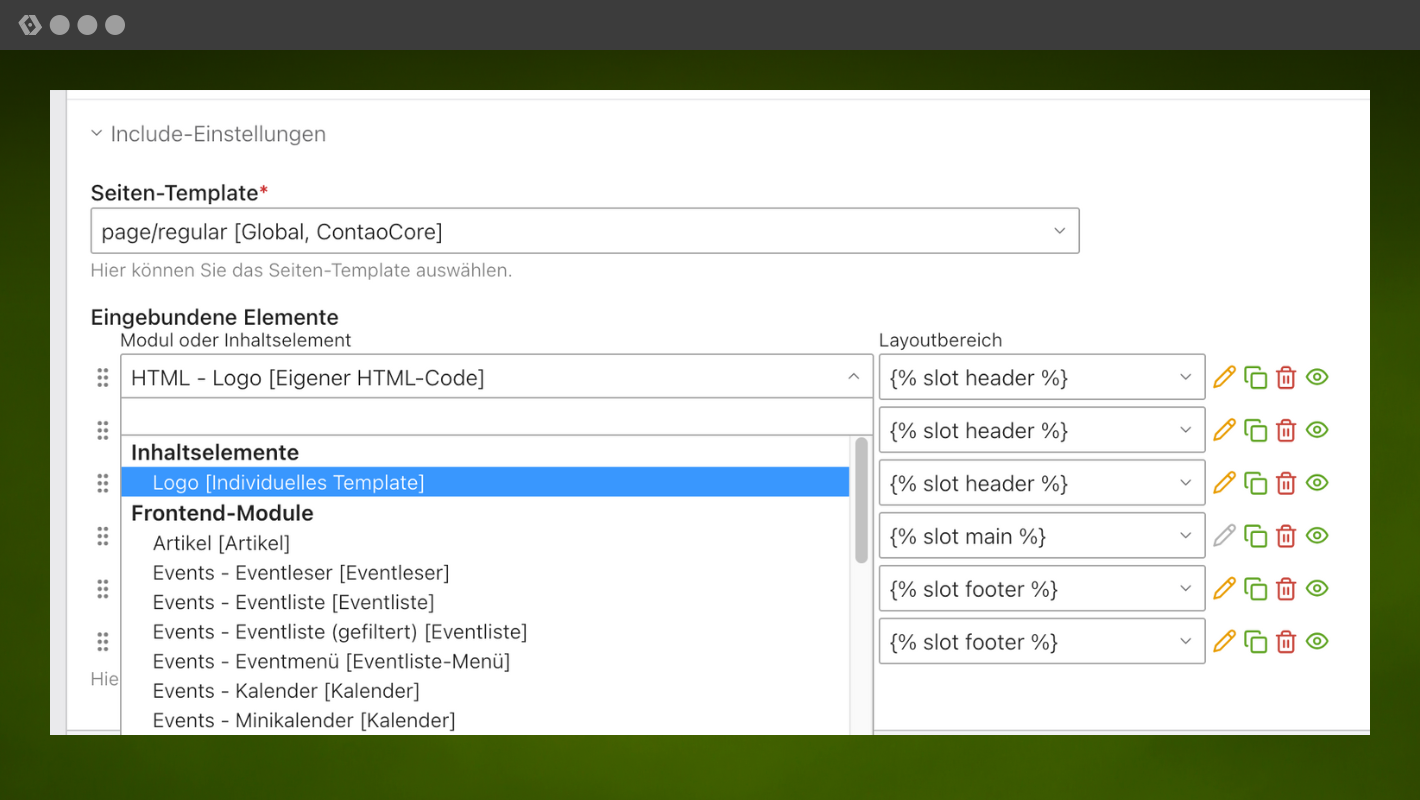Open the Seiten-Template dropdown
This screenshot has width=1420, height=800.
(x=584, y=231)
